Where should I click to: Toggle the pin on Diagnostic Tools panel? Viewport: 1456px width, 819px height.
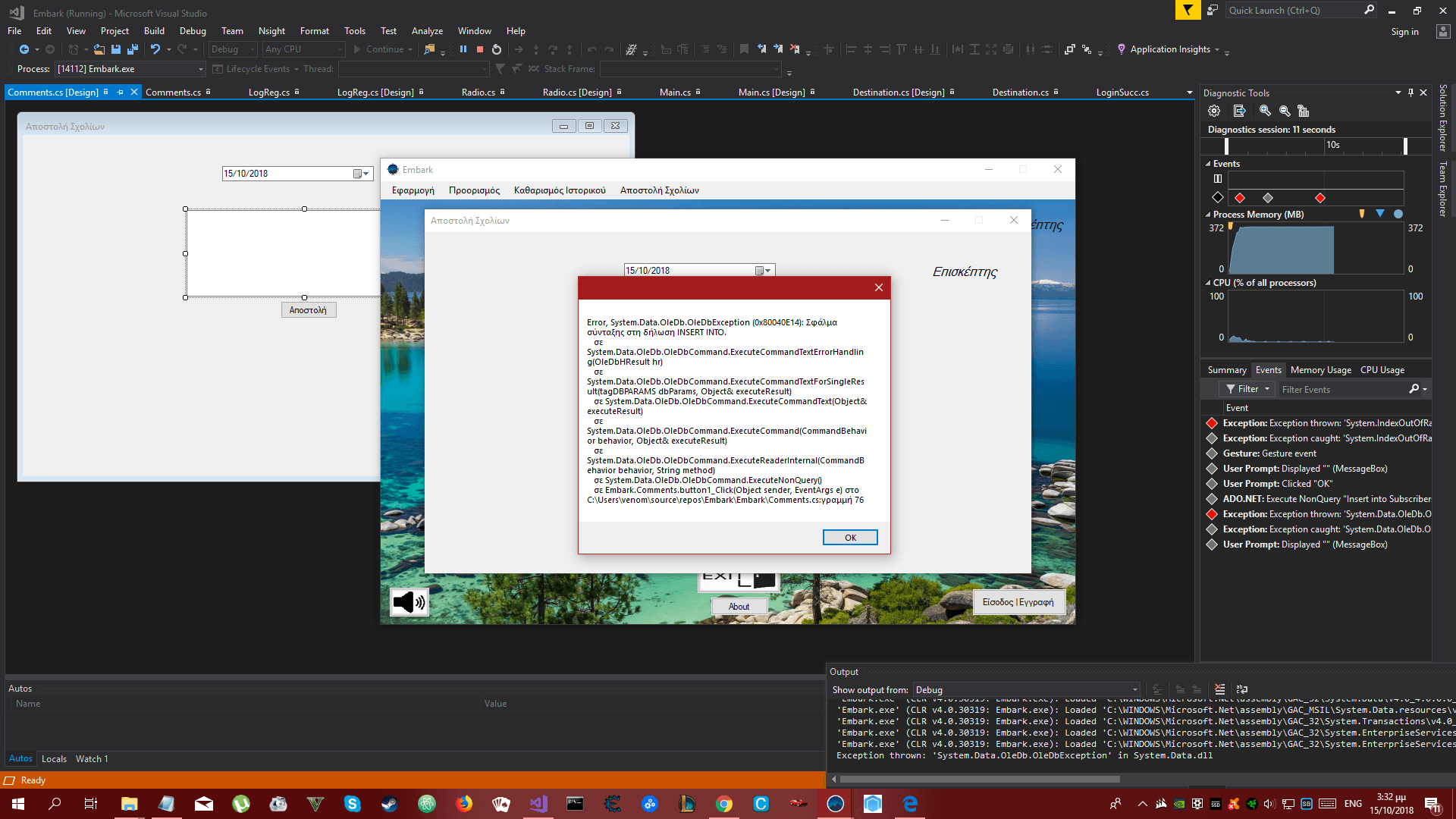[x=1410, y=93]
